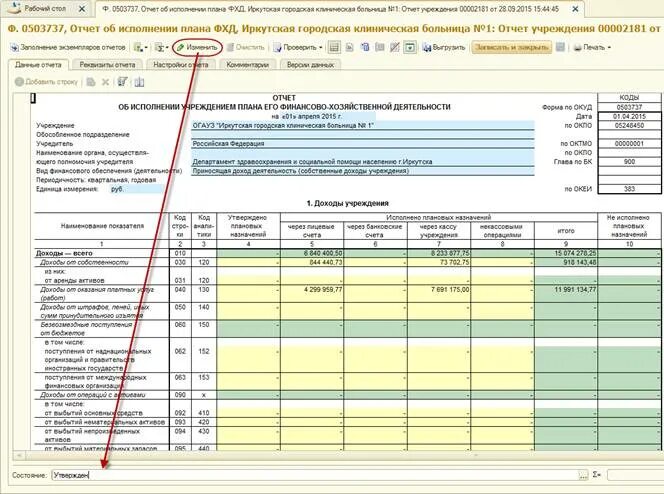Click the руб. unit field

coord(136,189)
